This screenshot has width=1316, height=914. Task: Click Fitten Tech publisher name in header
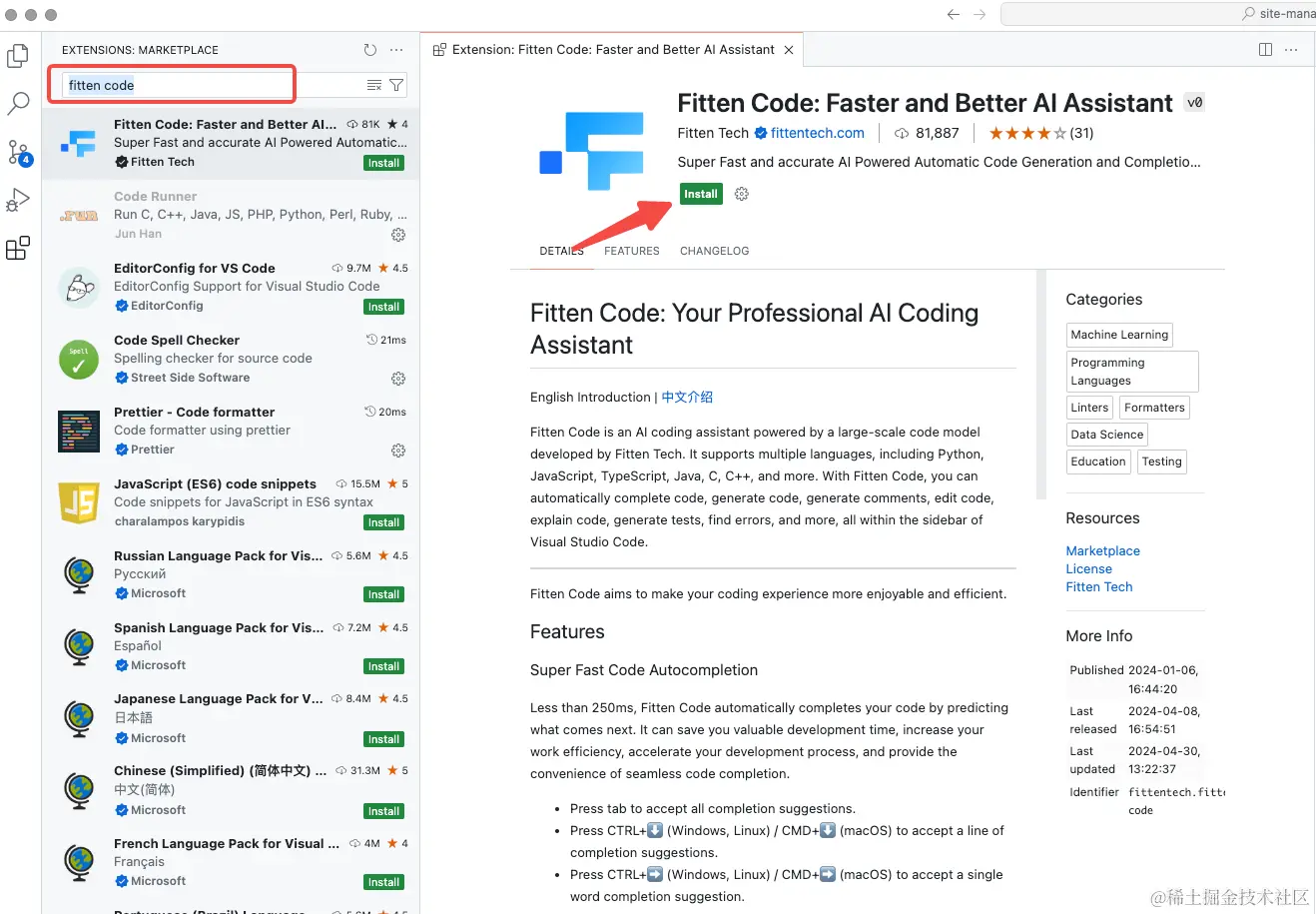pos(713,133)
